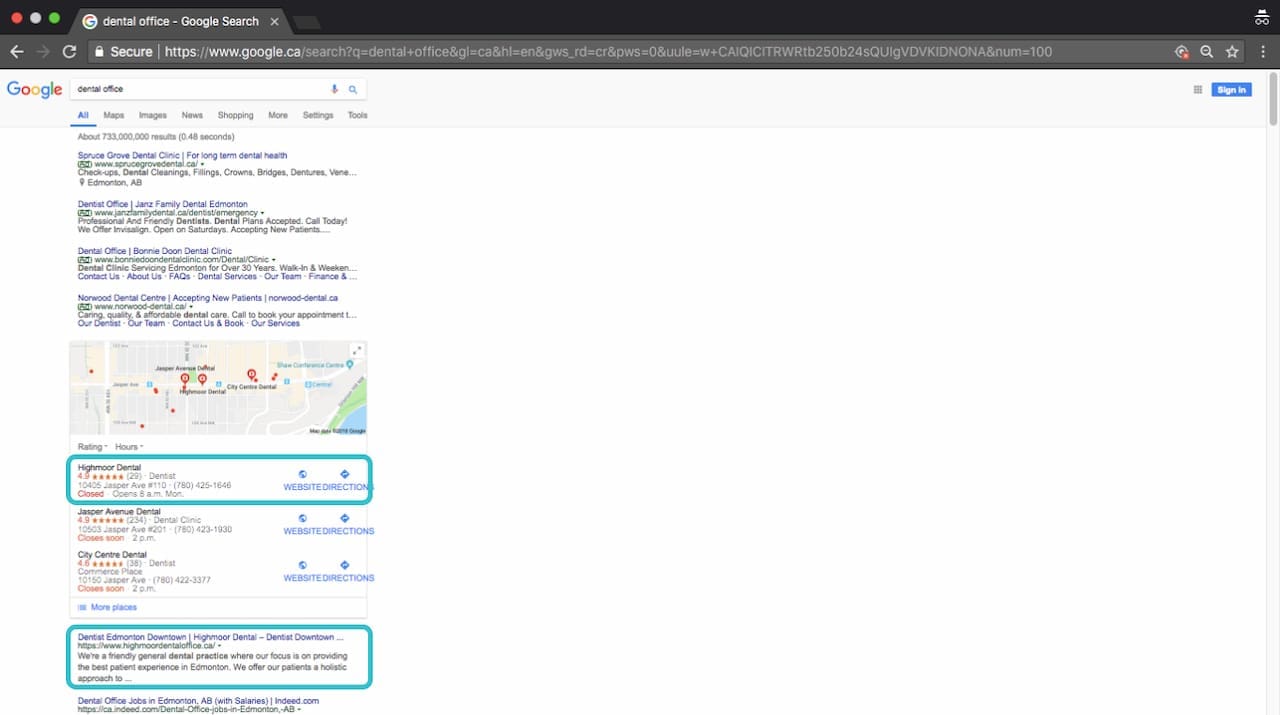This screenshot has height=715, width=1280.
Task: Open search Settings menu
Action: pyautogui.click(x=318, y=115)
